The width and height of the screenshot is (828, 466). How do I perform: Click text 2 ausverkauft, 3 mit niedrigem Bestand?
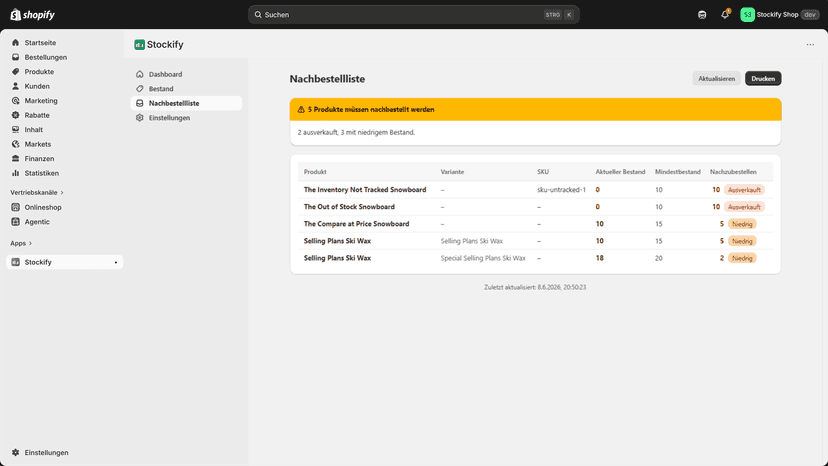click(356, 133)
